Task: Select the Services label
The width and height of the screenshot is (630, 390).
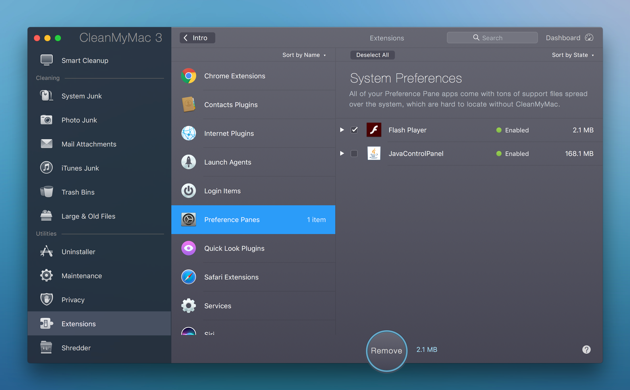Action: tap(217, 306)
